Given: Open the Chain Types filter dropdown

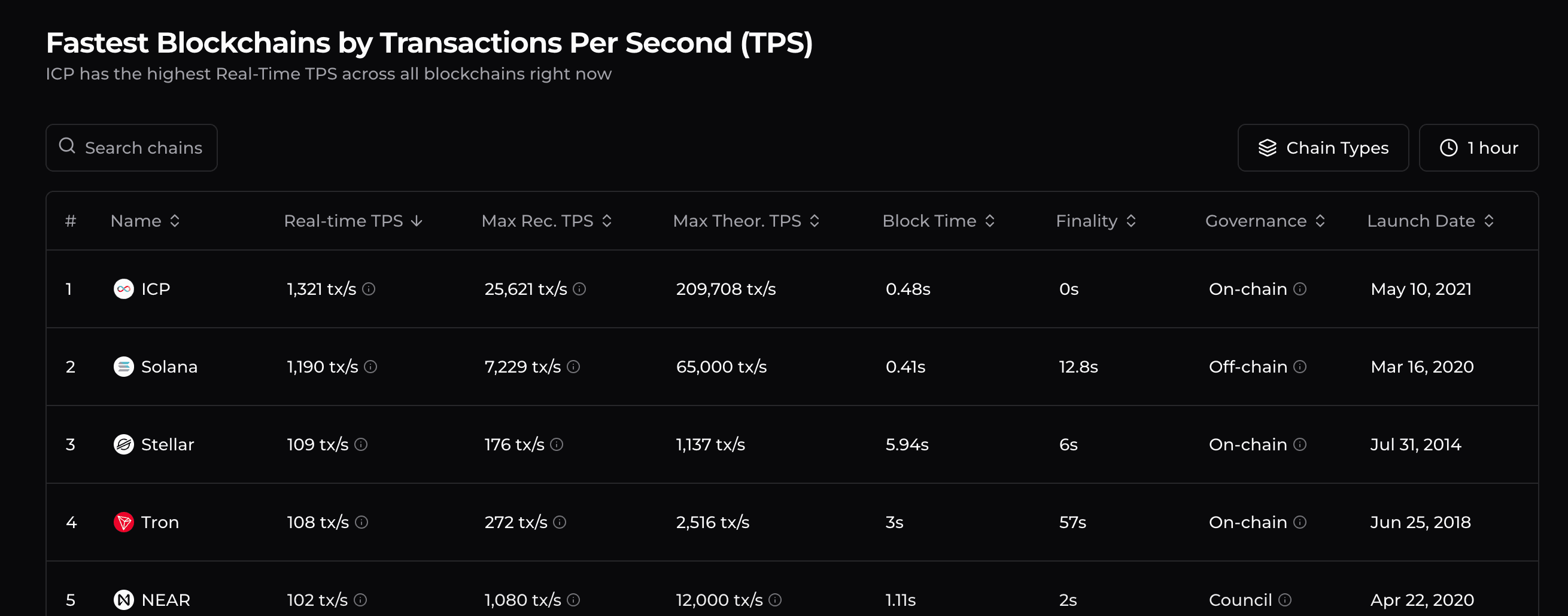Looking at the screenshot, I should tap(1323, 148).
